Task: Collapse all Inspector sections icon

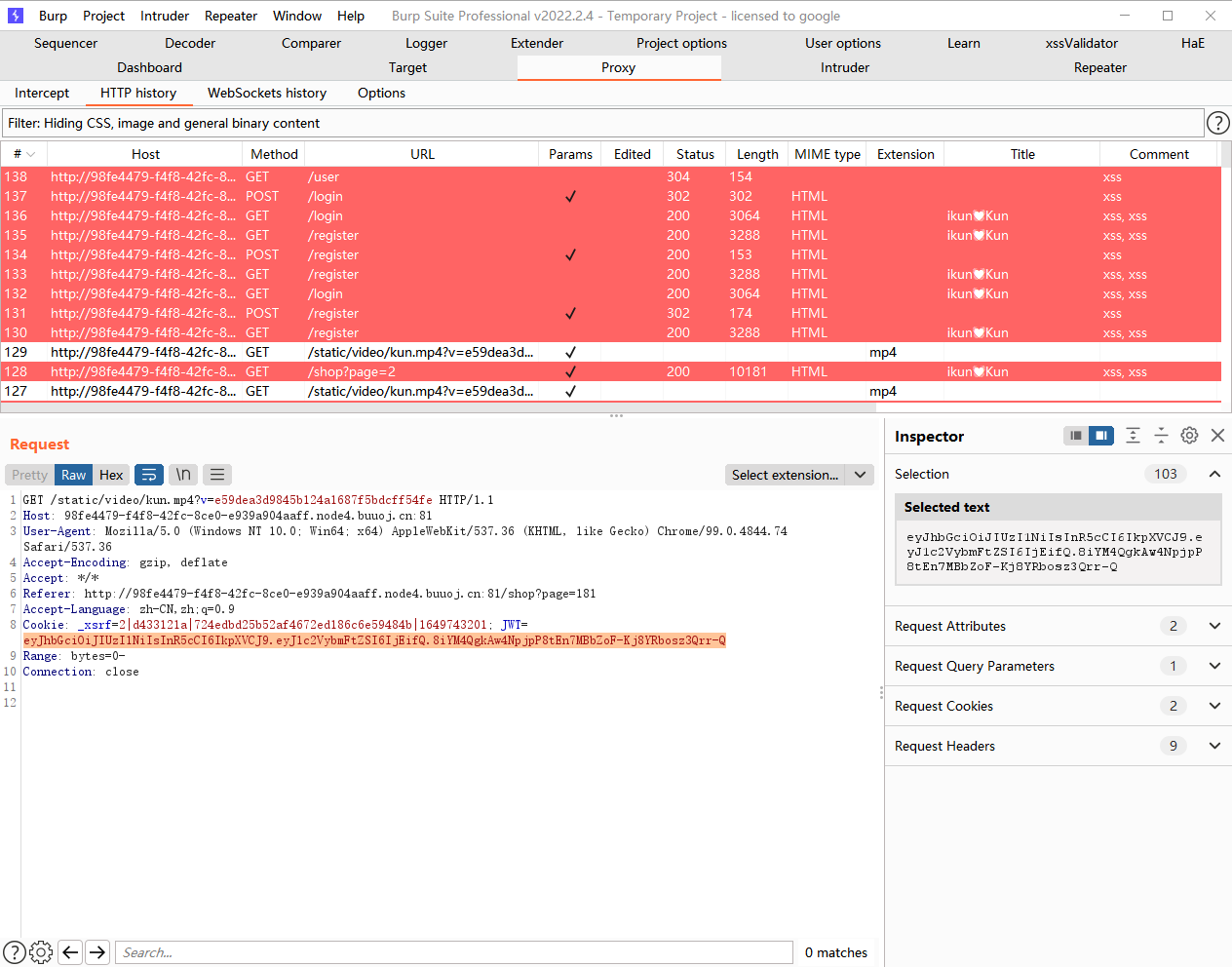Action: coord(1161,436)
